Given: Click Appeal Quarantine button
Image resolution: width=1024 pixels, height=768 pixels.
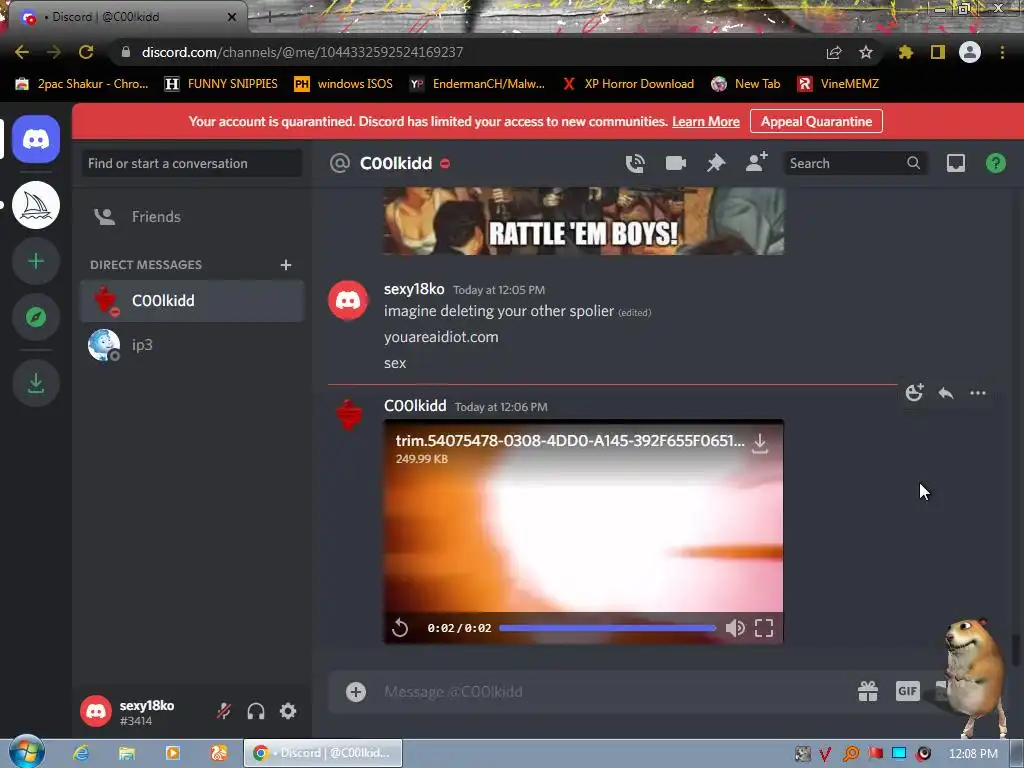Looking at the screenshot, I should (816, 121).
